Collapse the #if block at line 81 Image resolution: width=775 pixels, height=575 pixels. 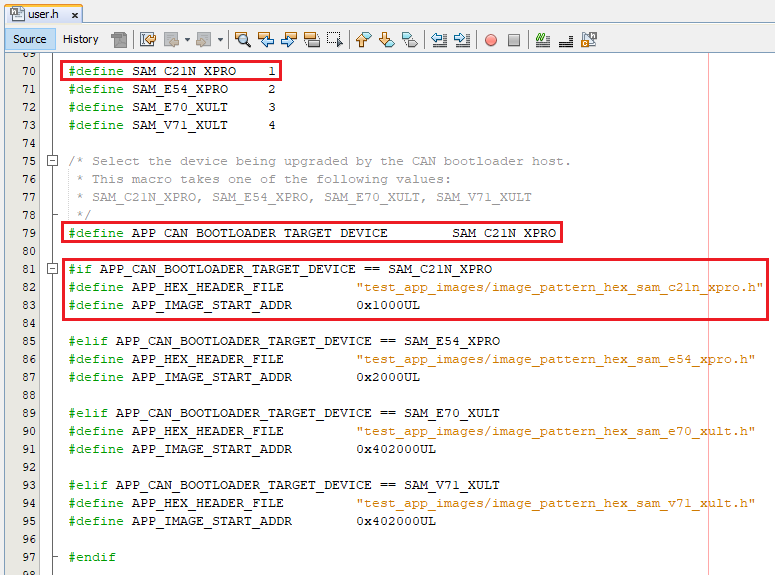52,269
